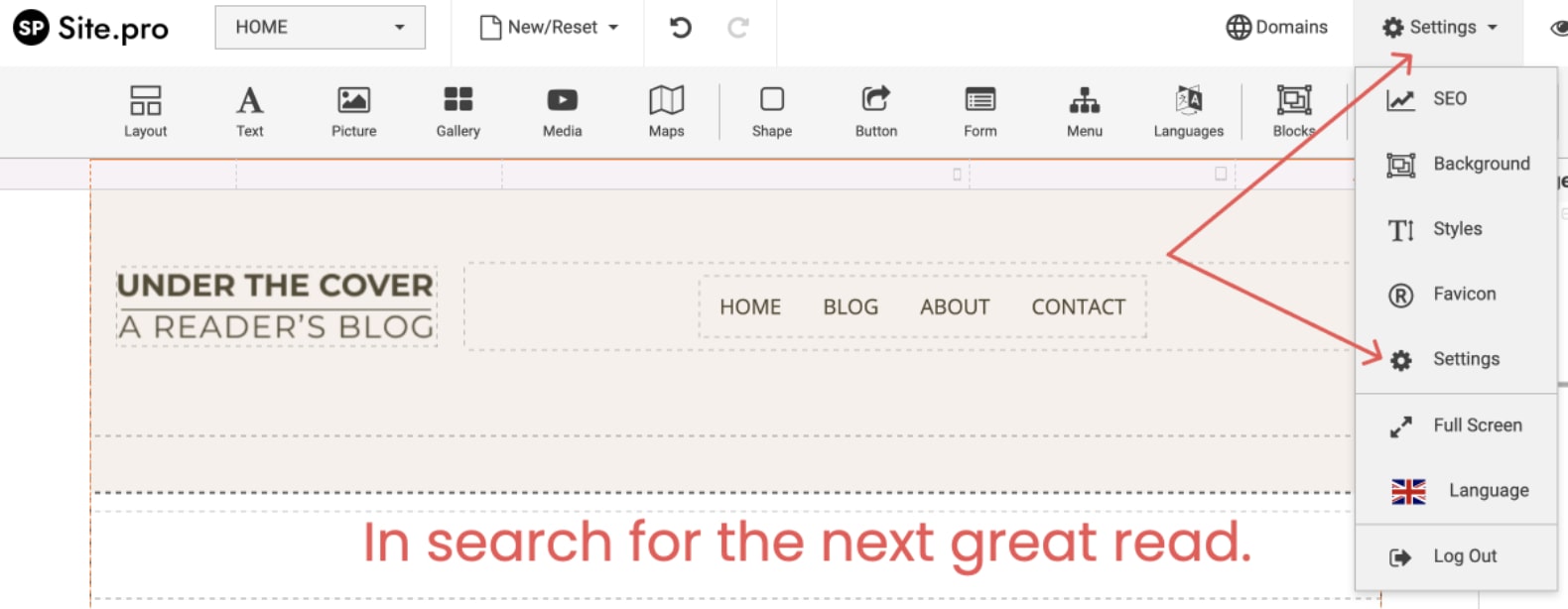1568x609 pixels.
Task: Select the Maps tool
Action: 666,111
